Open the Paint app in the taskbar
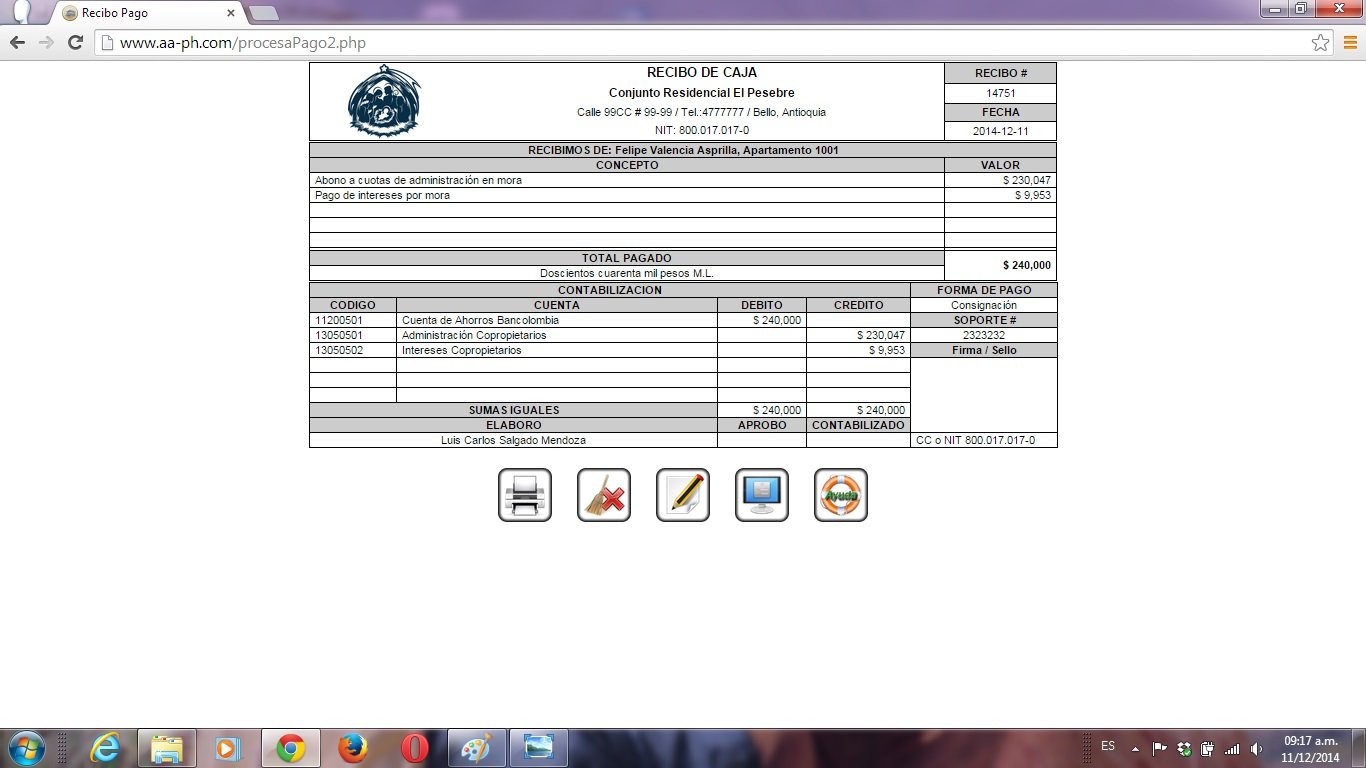The width and height of the screenshot is (1366, 768). click(477, 748)
